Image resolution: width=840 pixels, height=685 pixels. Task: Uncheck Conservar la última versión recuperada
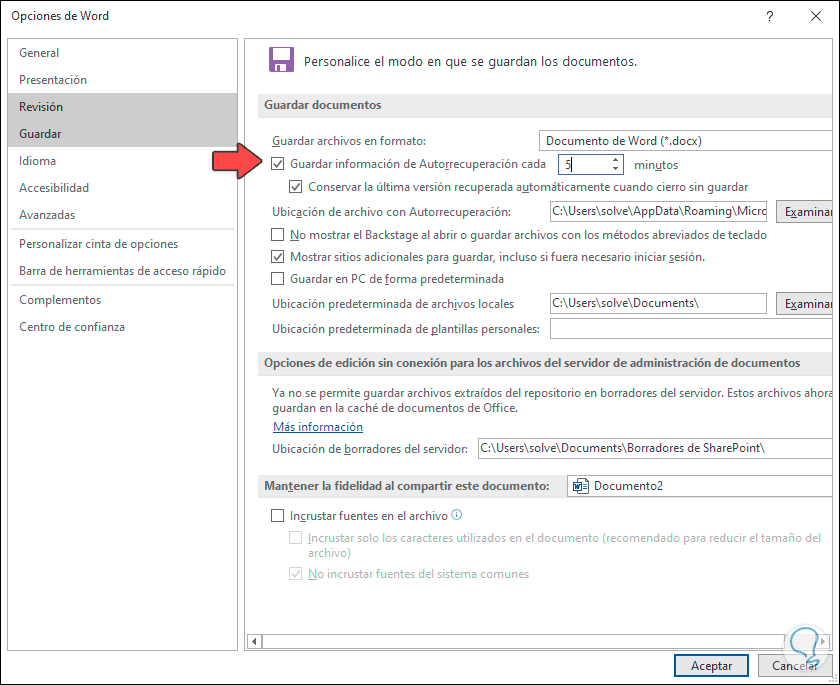click(296, 187)
